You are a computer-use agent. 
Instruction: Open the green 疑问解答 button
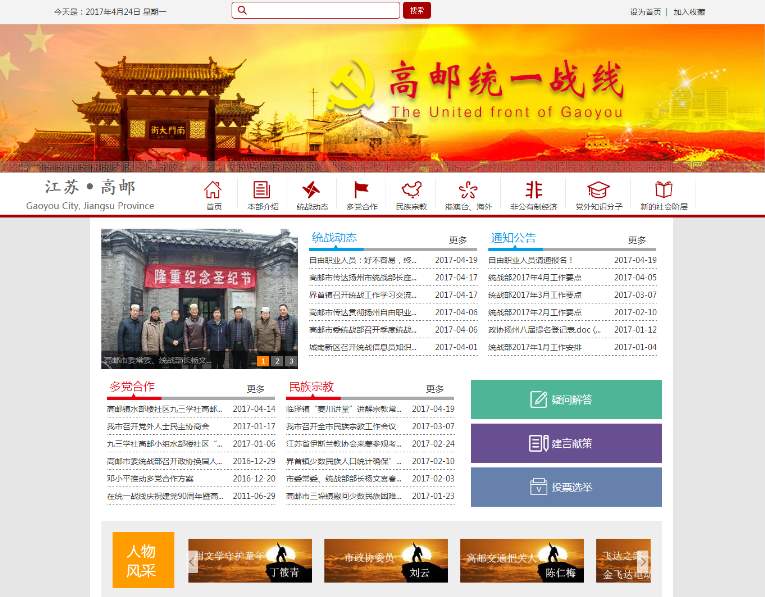click(x=566, y=400)
